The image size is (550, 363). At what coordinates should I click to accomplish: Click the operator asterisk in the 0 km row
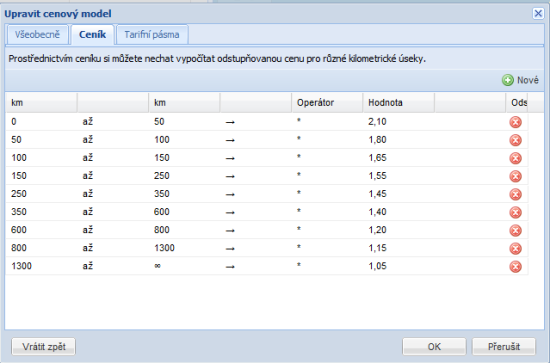point(299,121)
